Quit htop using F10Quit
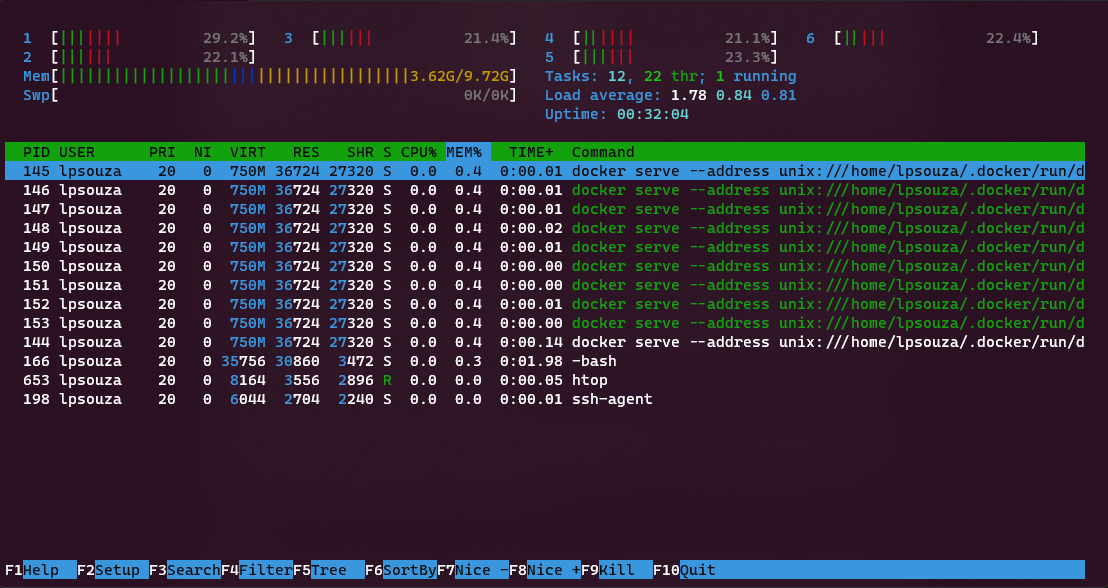The image size is (1108, 588). pos(685,570)
